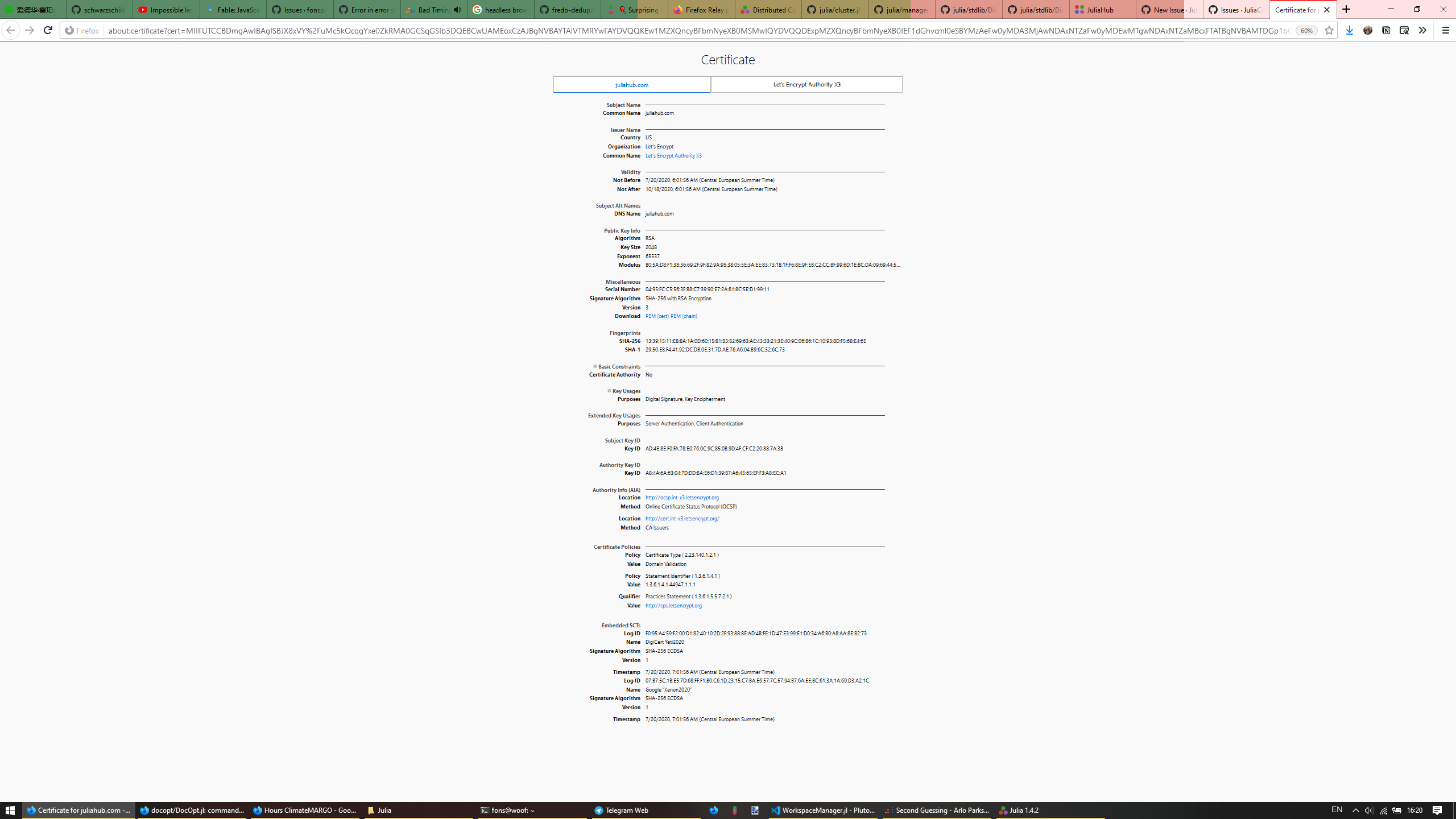Open the Downloads panel in Firefox

tap(1349, 30)
